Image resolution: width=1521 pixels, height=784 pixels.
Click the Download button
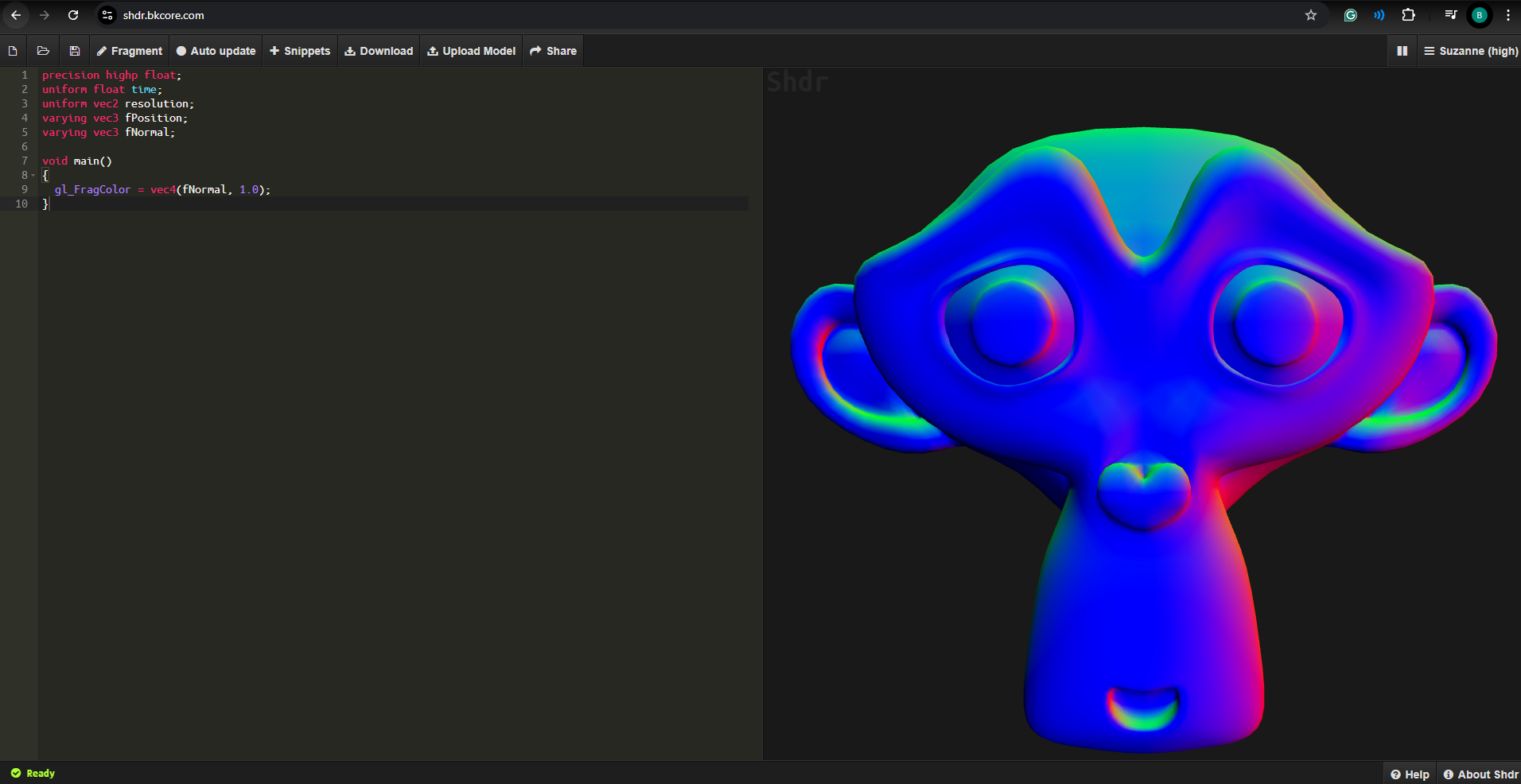pyautogui.click(x=379, y=51)
